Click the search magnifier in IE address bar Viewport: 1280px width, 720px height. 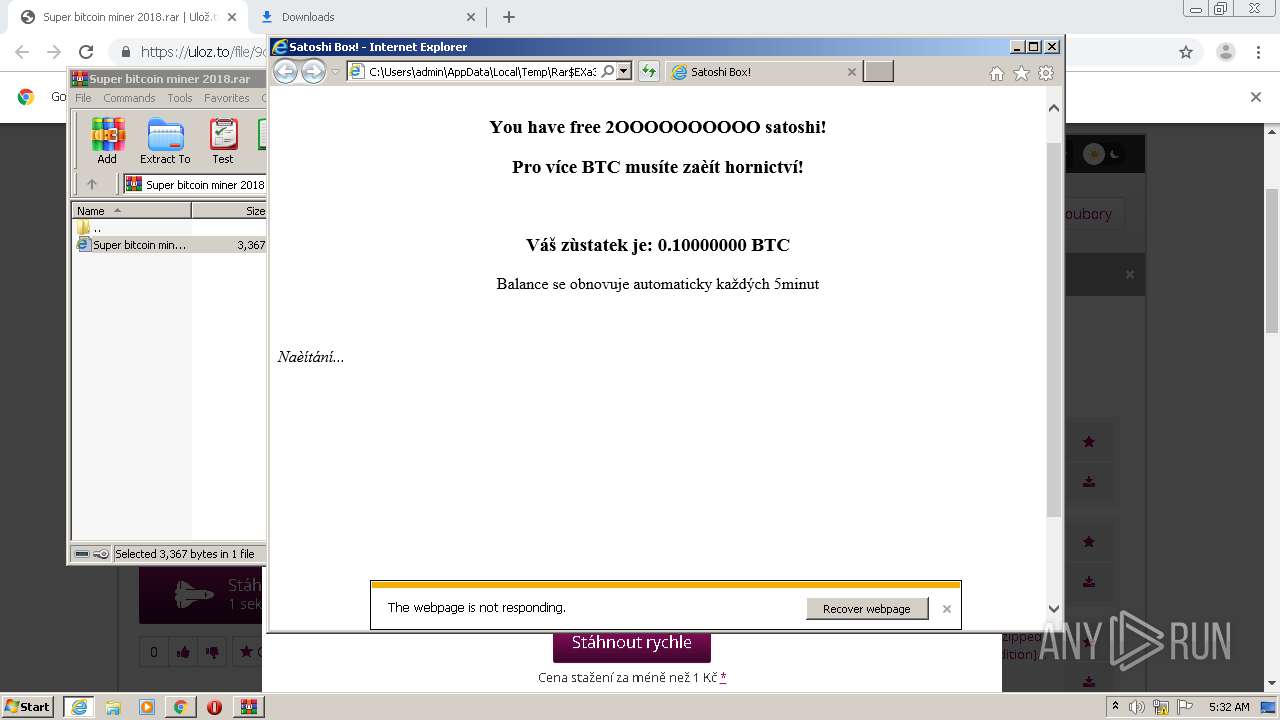pos(607,71)
